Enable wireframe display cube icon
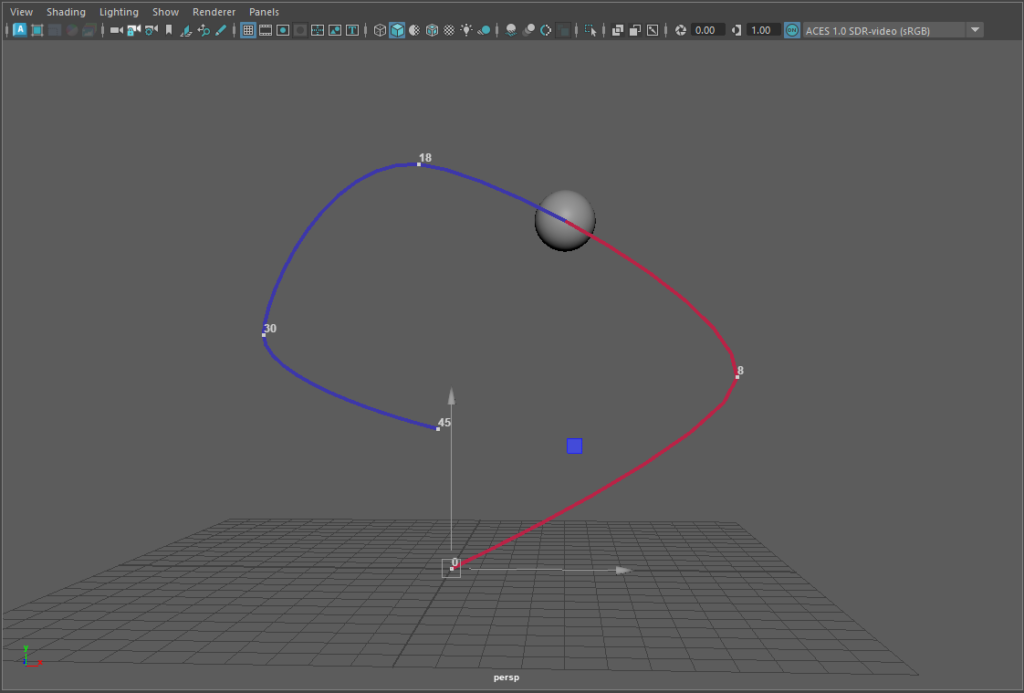The image size is (1024, 693). click(380, 30)
